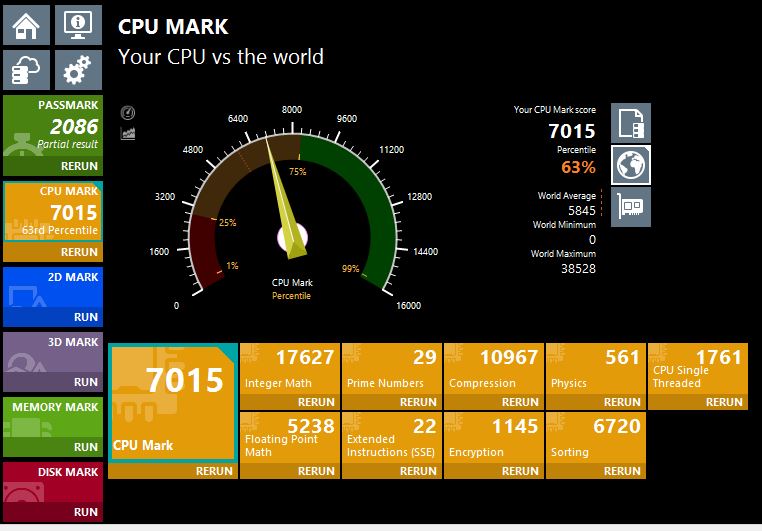This screenshot has width=762, height=531.
Task: Select the Floating Point Math 5238 tile
Action: click(x=290, y=438)
